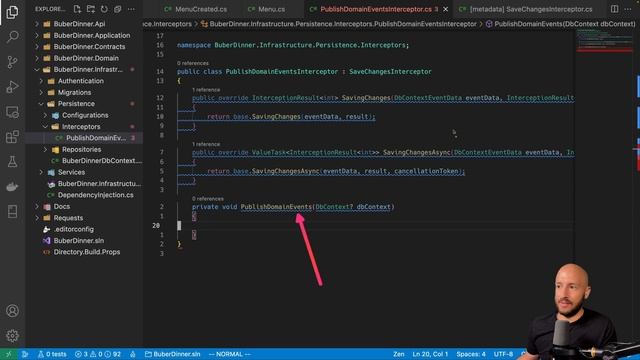Click 0 references above PublishDomainEvents method

click(x=208, y=199)
